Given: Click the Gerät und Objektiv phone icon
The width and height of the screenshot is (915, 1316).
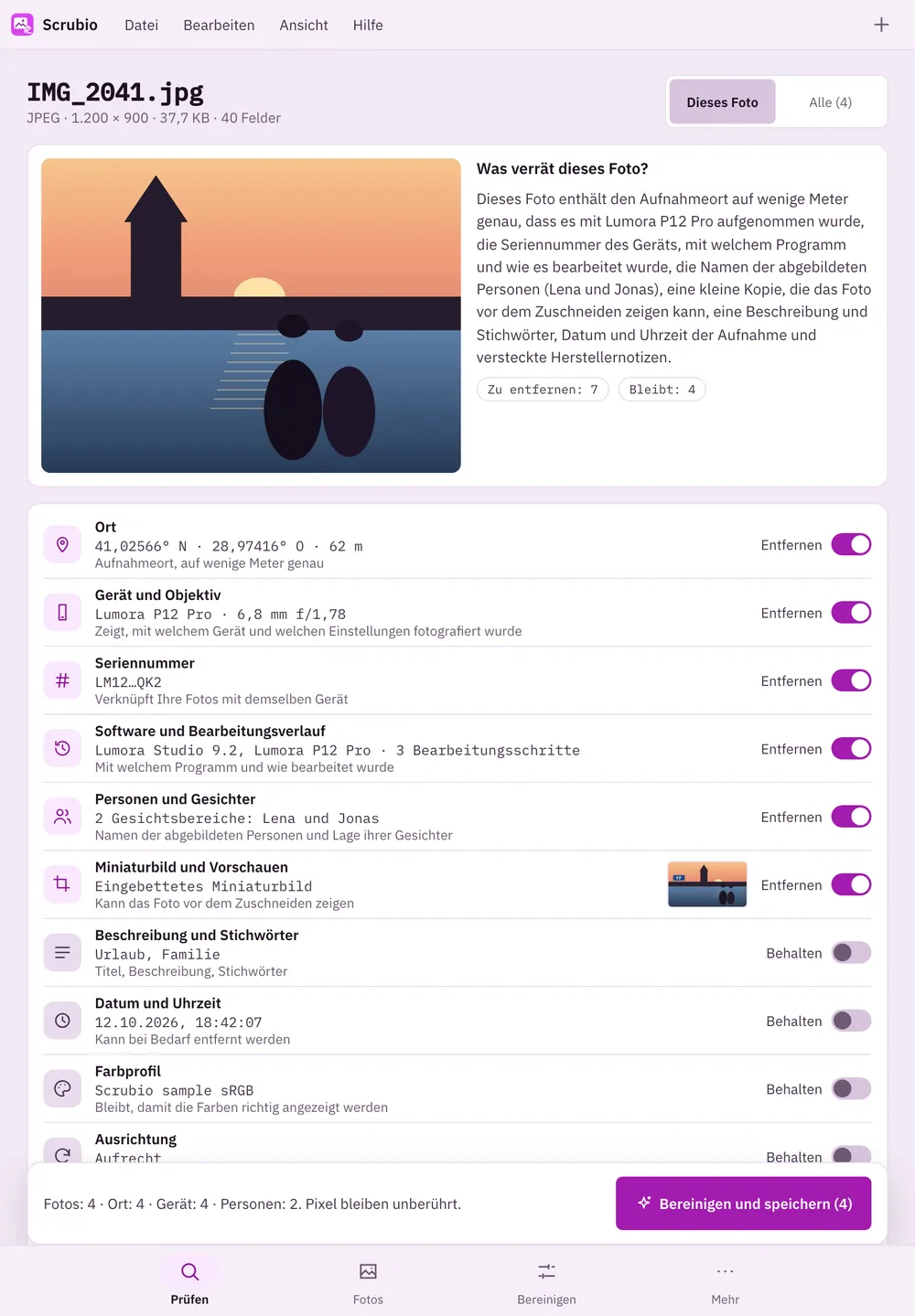Looking at the screenshot, I should (62, 613).
